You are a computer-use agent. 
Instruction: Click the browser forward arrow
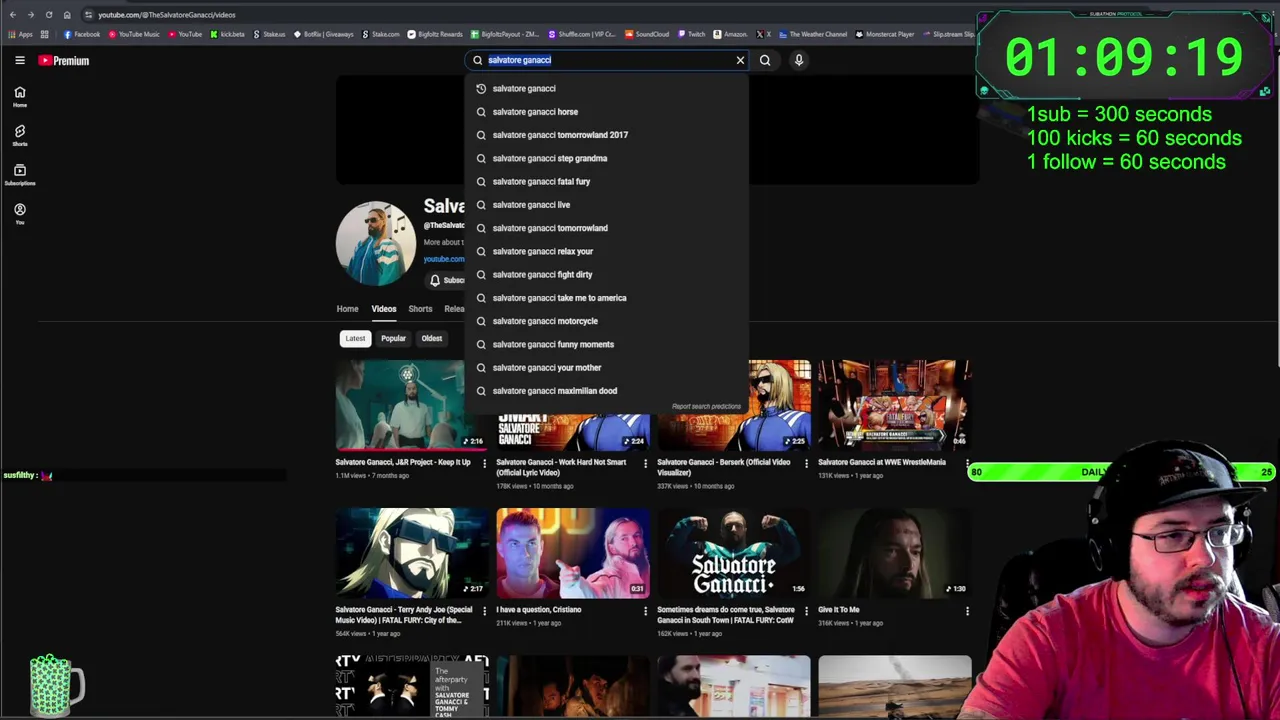30,15
